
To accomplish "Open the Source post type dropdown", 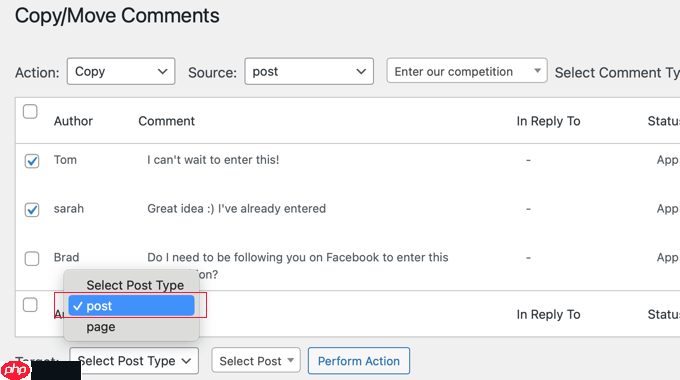I will [309, 71].
